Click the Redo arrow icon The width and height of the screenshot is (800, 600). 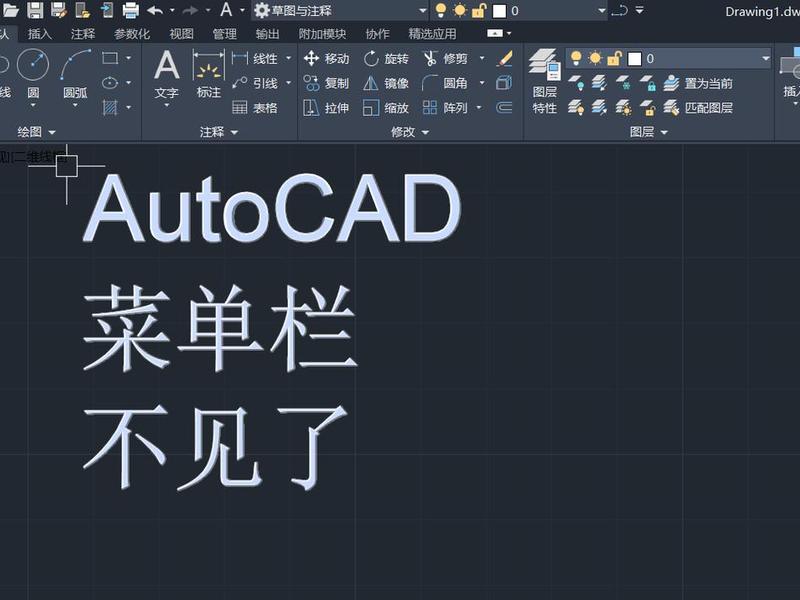[x=190, y=10]
